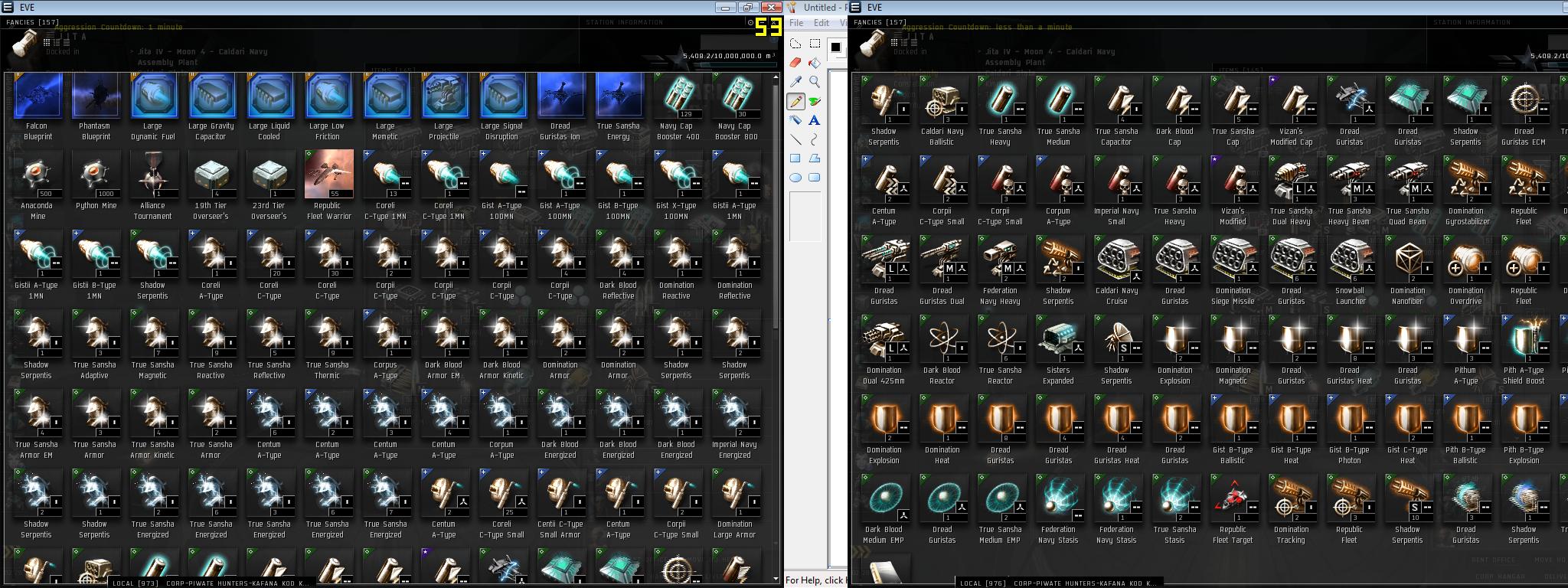
Task: Switch left EVE inventory to details view
Action: (57, 43)
